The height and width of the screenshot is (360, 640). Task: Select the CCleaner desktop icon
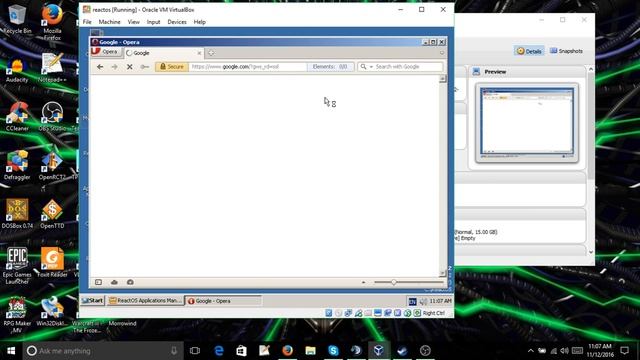tap(17, 116)
